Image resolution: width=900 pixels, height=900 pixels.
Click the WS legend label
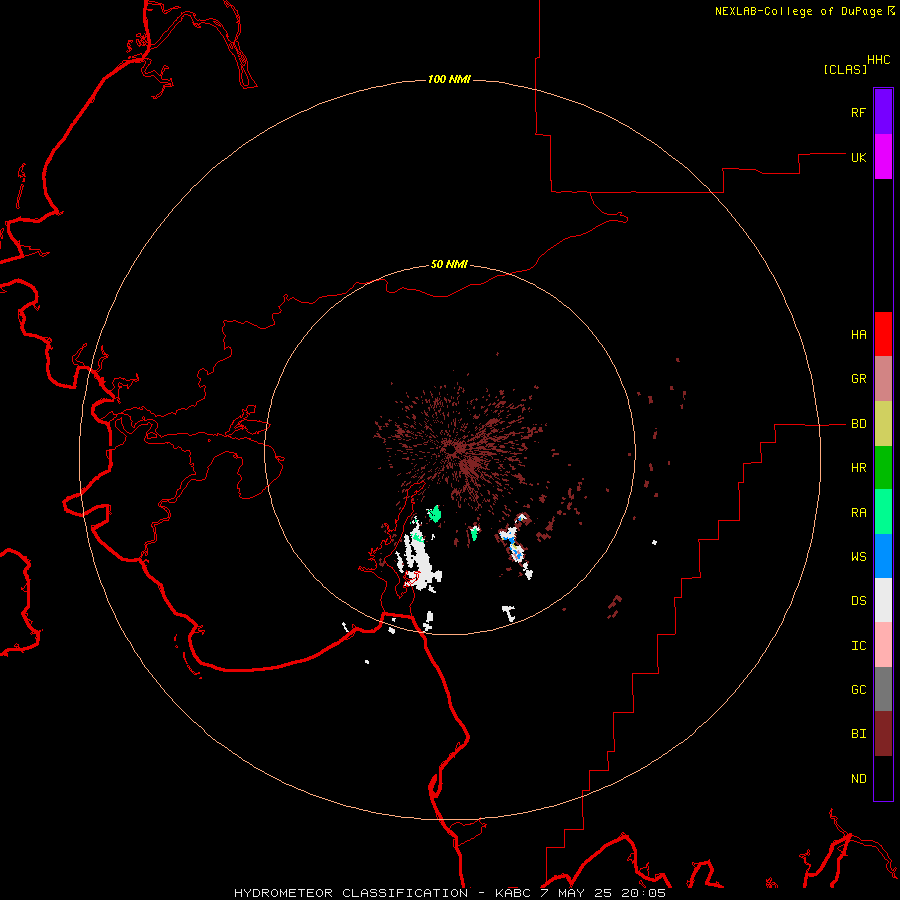858,557
